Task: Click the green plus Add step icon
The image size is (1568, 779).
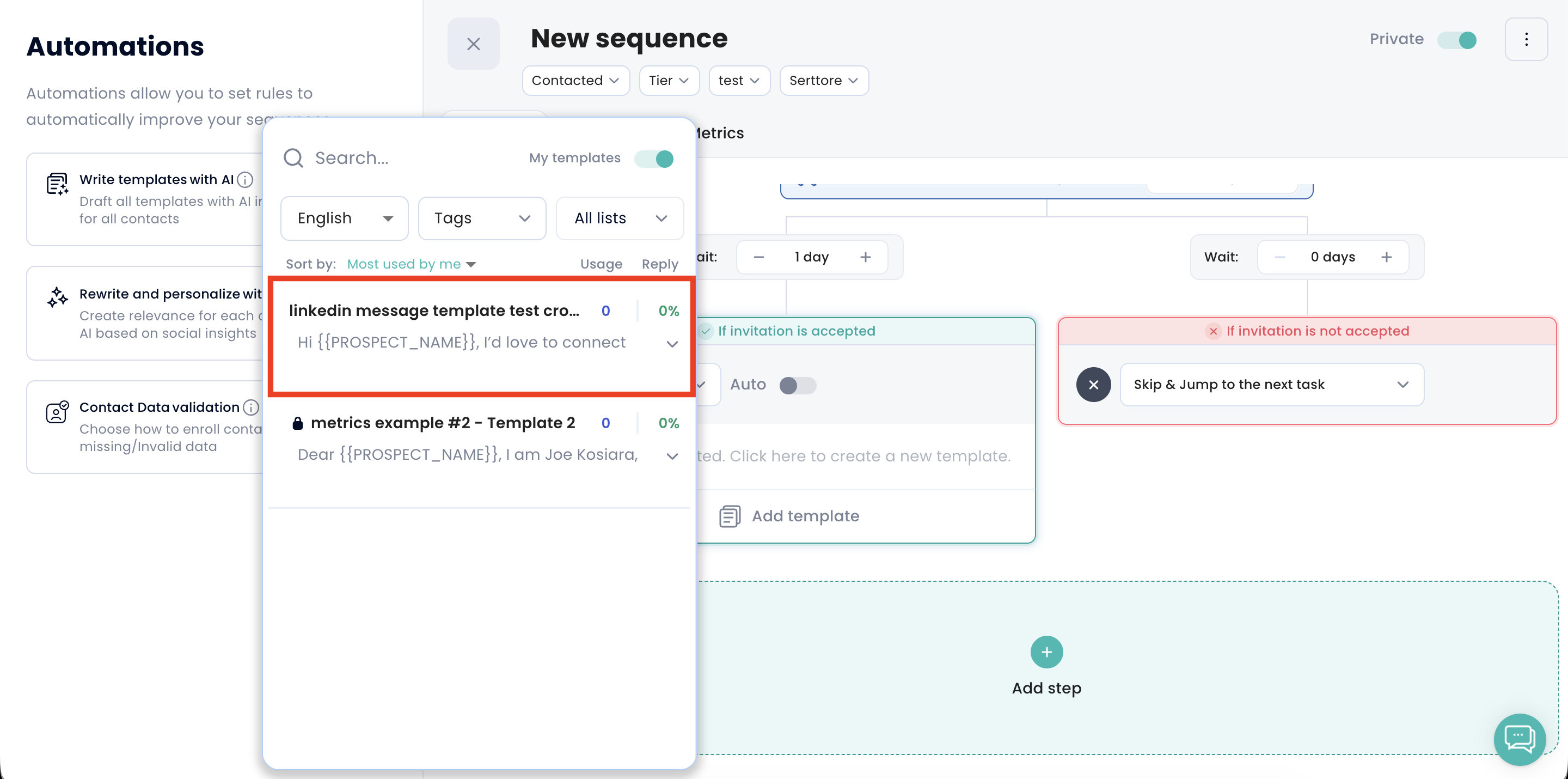Action: click(1046, 652)
